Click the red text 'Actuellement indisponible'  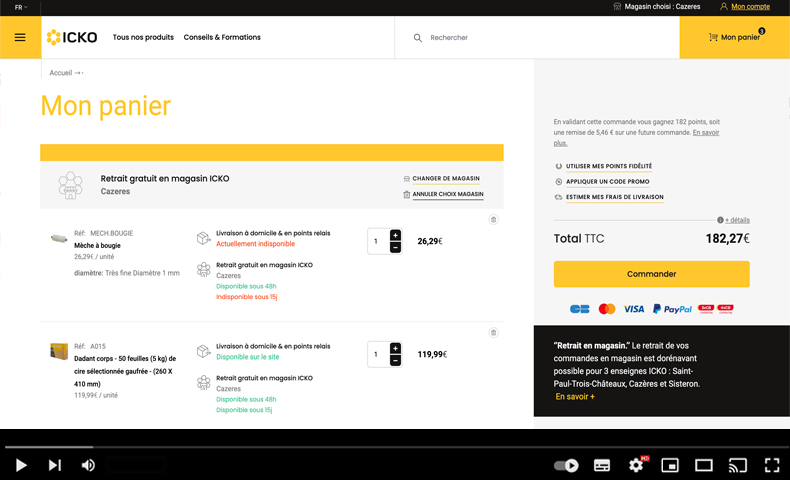(x=255, y=244)
